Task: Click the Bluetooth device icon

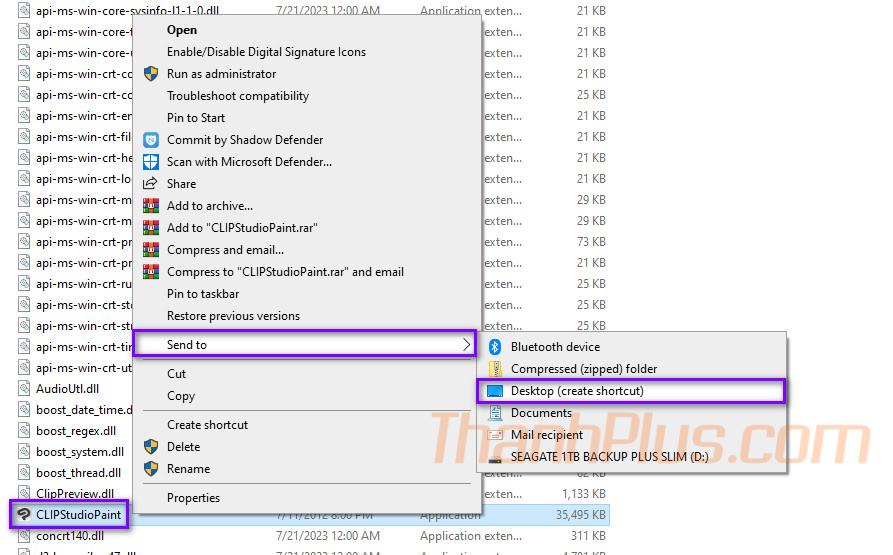Action: tap(494, 347)
